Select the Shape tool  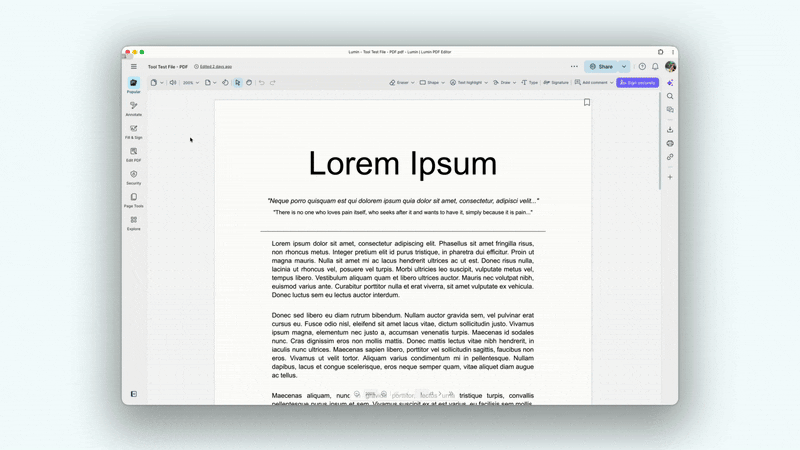[429, 83]
